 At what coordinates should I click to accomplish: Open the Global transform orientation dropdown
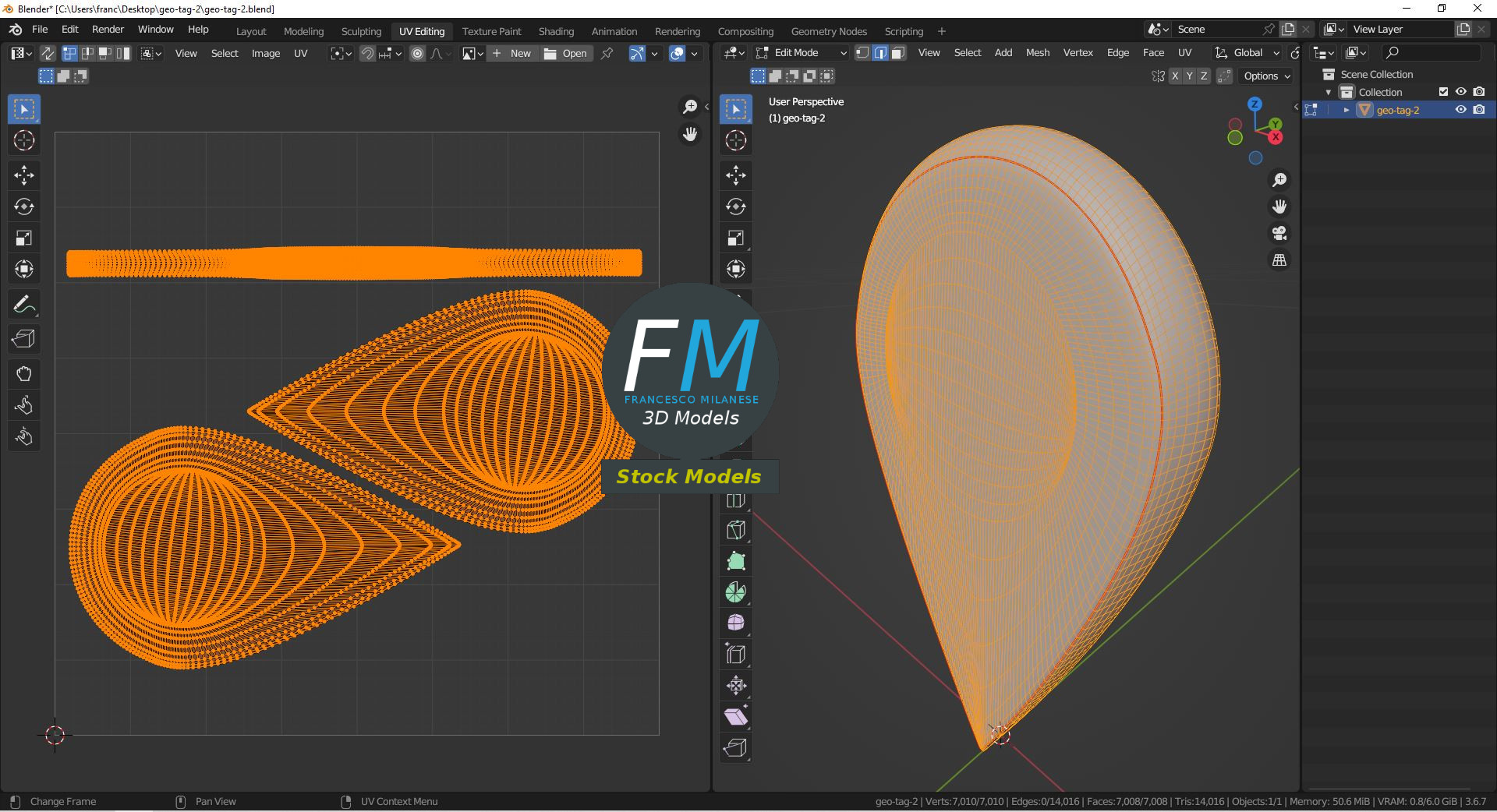coord(1247,53)
